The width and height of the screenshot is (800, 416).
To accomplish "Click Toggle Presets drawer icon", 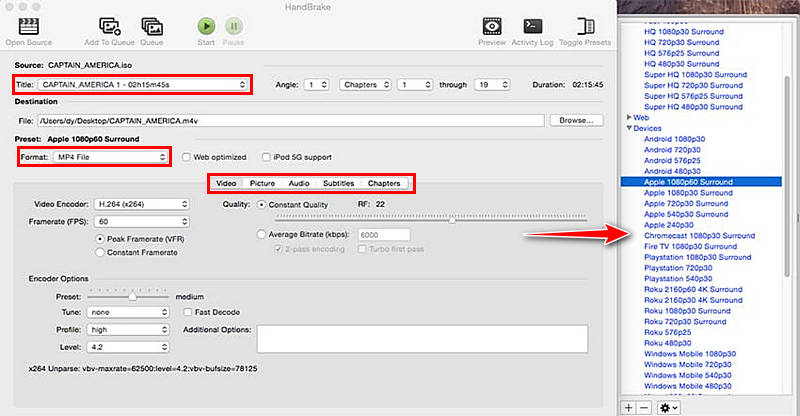I will coord(585,26).
